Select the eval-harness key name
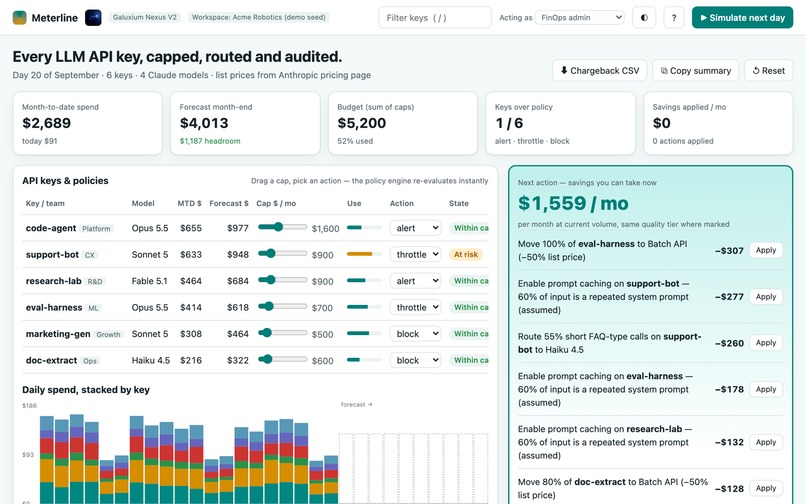Viewport: 806px width, 504px height. pyautogui.click(x=54, y=308)
